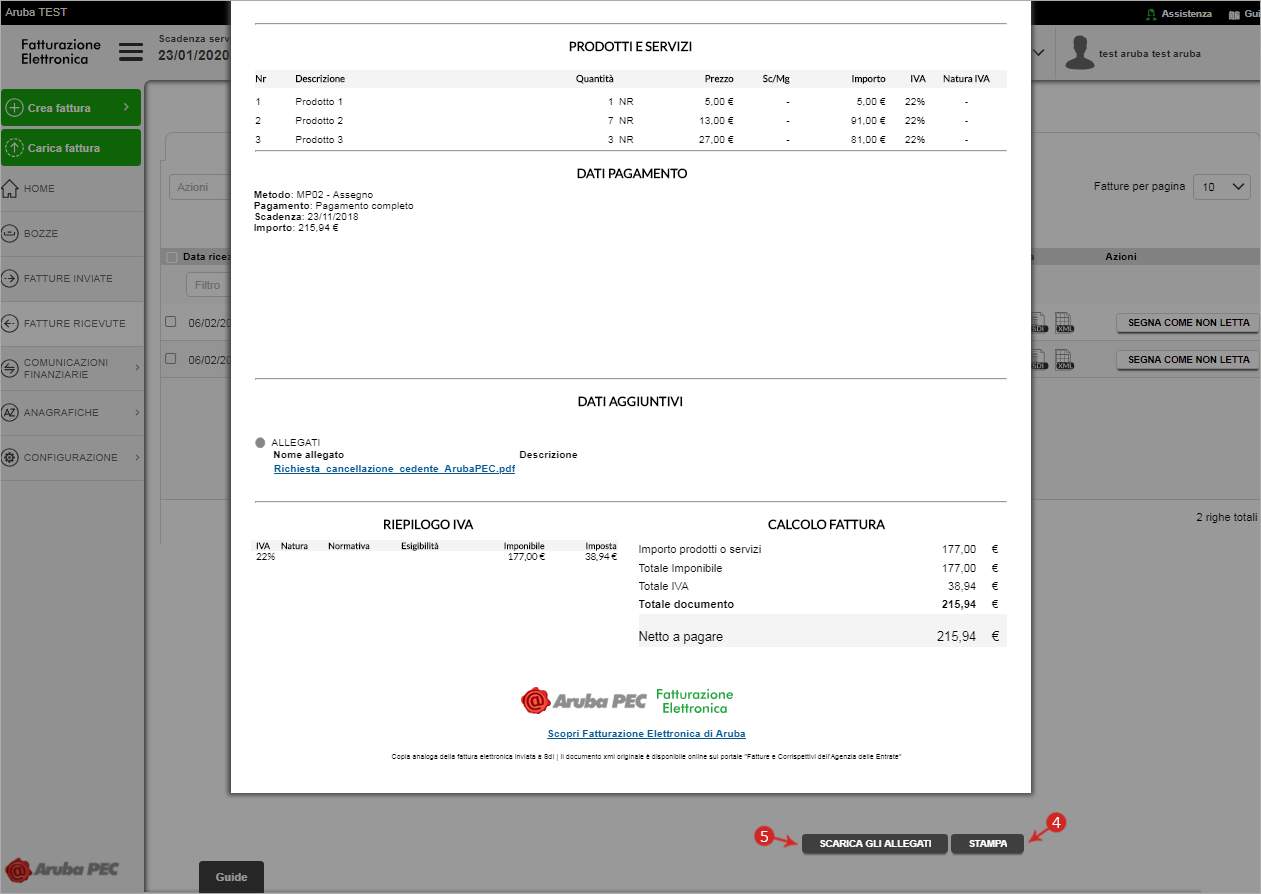Viewport: 1261px width, 894px height.
Task: Click the Comunicazioni Finanziarie icon
Action: click(11, 368)
